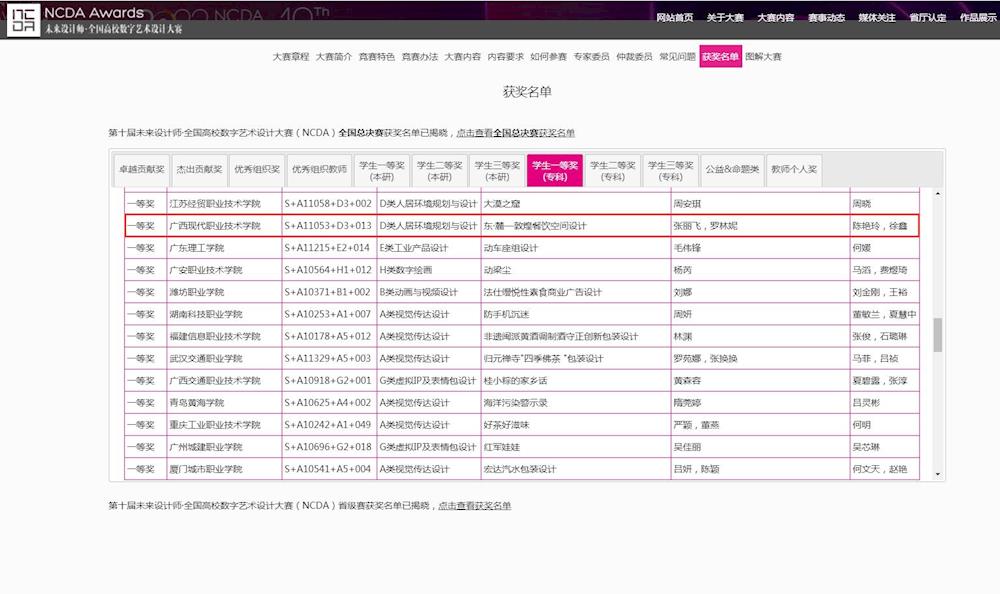The height and width of the screenshot is (594, 1000).
Task: Open 关于大赛 in top navigation
Action: tap(725, 18)
